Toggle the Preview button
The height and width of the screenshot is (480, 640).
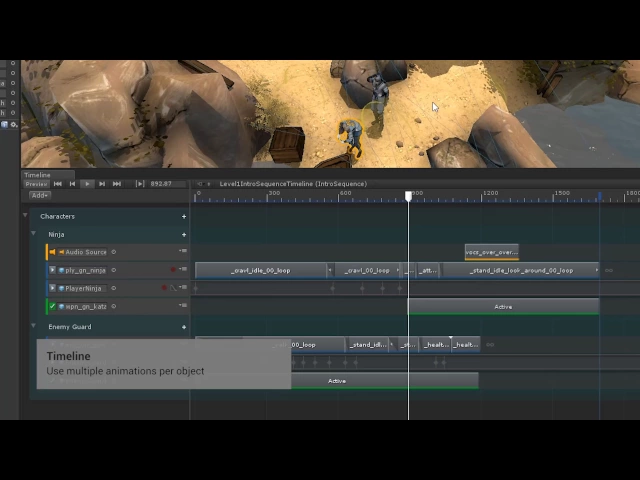coord(36,184)
